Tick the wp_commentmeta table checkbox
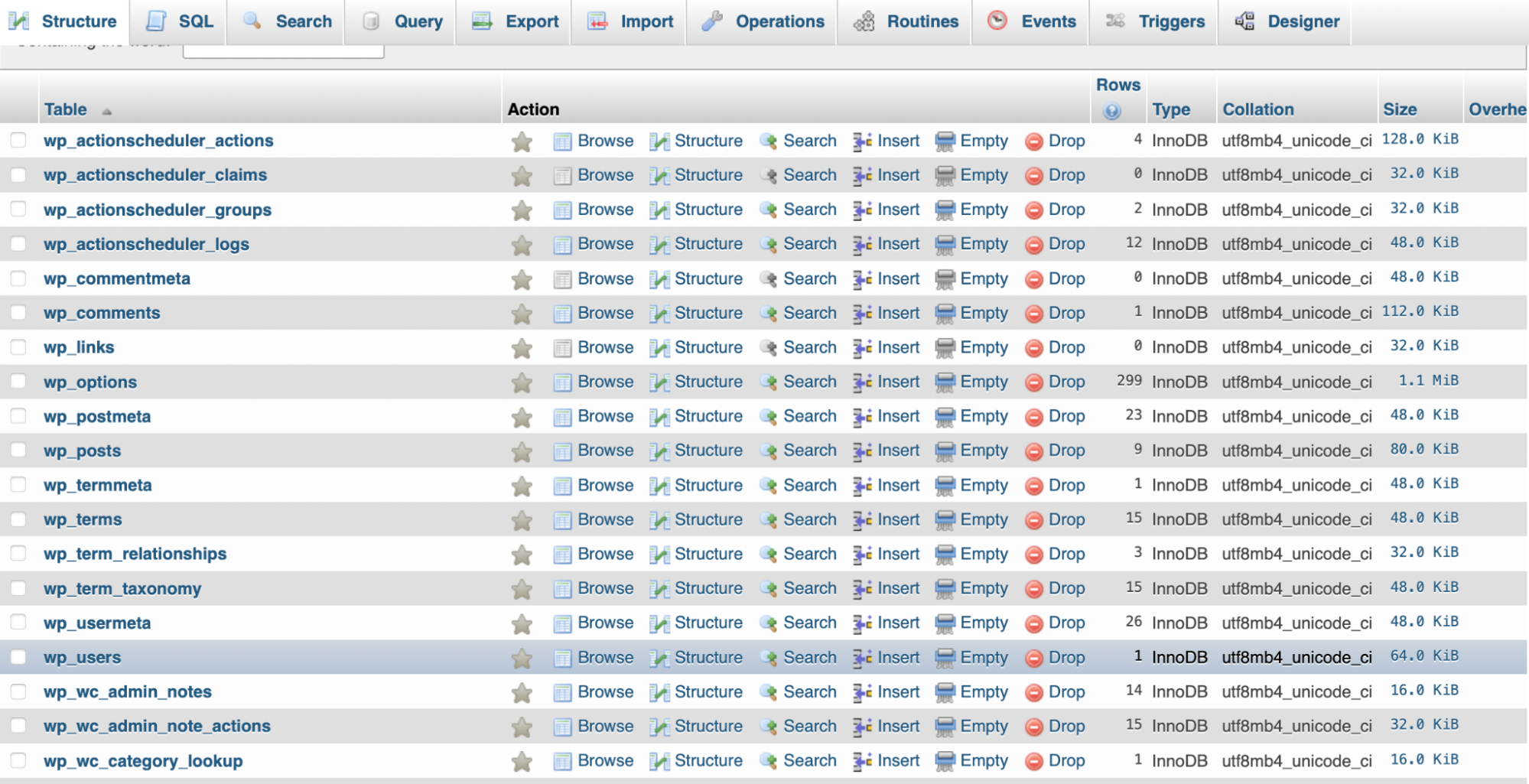 [18, 278]
